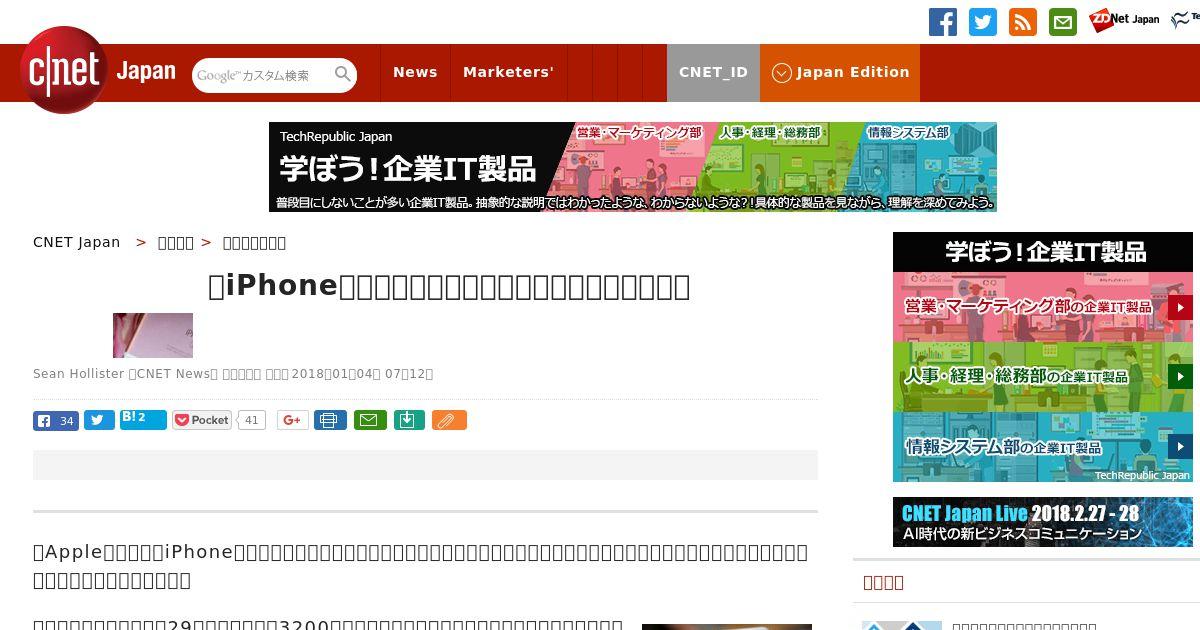The width and height of the screenshot is (1200, 630).
Task: Click the Sean Hollister author byline
Action: pos(77,374)
